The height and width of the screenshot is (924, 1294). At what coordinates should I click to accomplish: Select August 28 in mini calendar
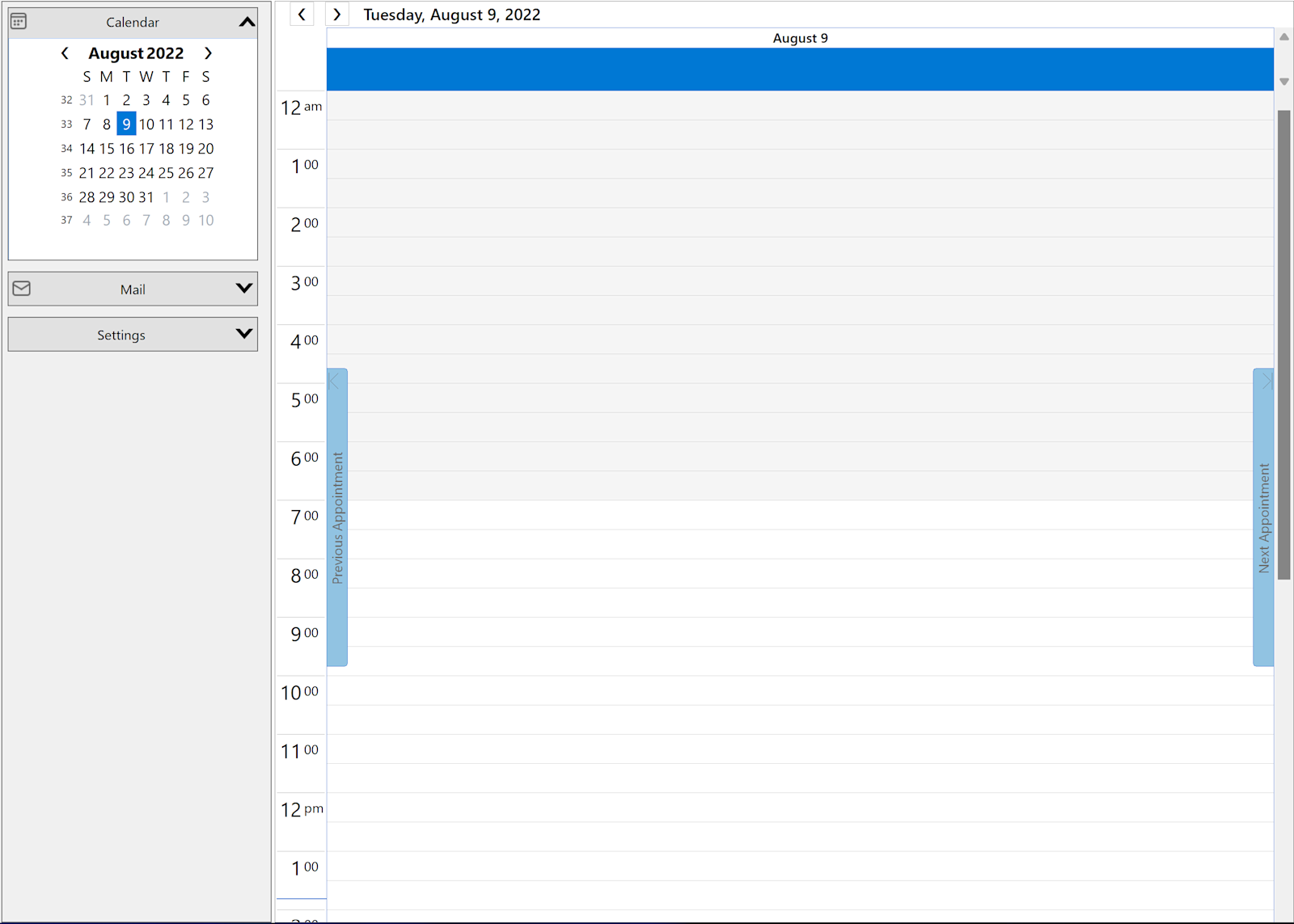(x=87, y=197)
